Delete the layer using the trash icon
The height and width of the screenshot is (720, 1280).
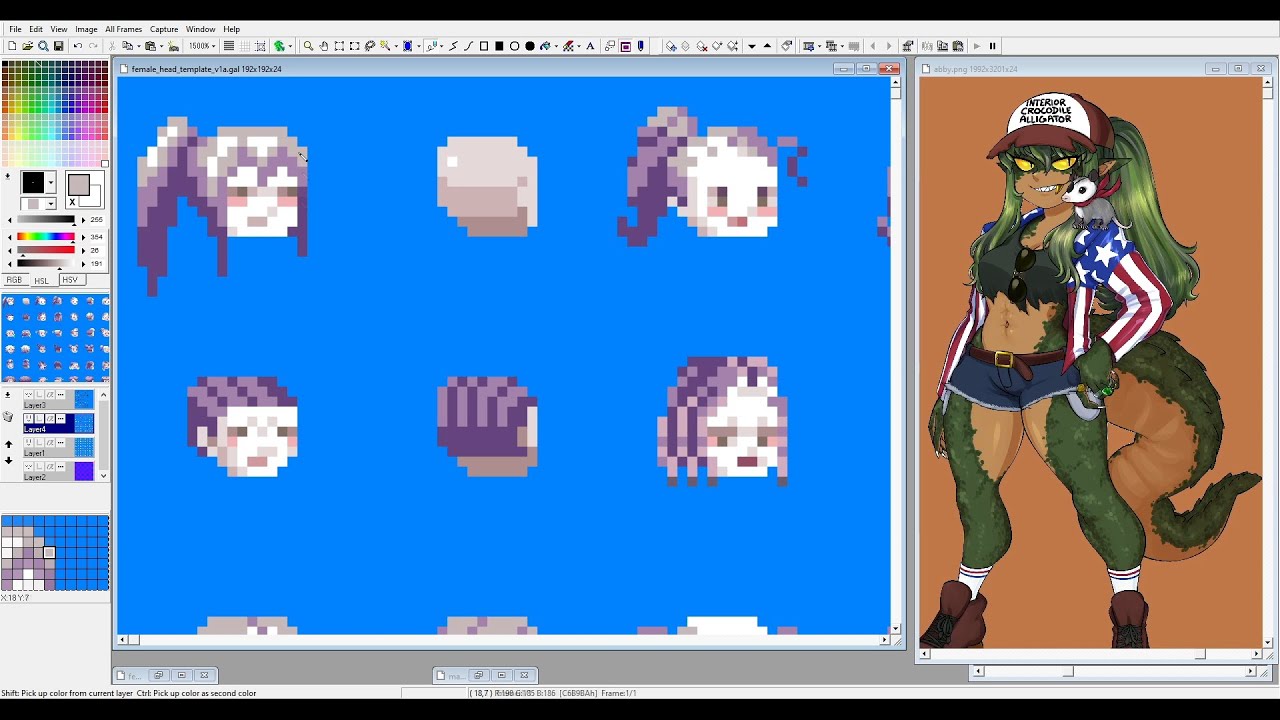8,416
